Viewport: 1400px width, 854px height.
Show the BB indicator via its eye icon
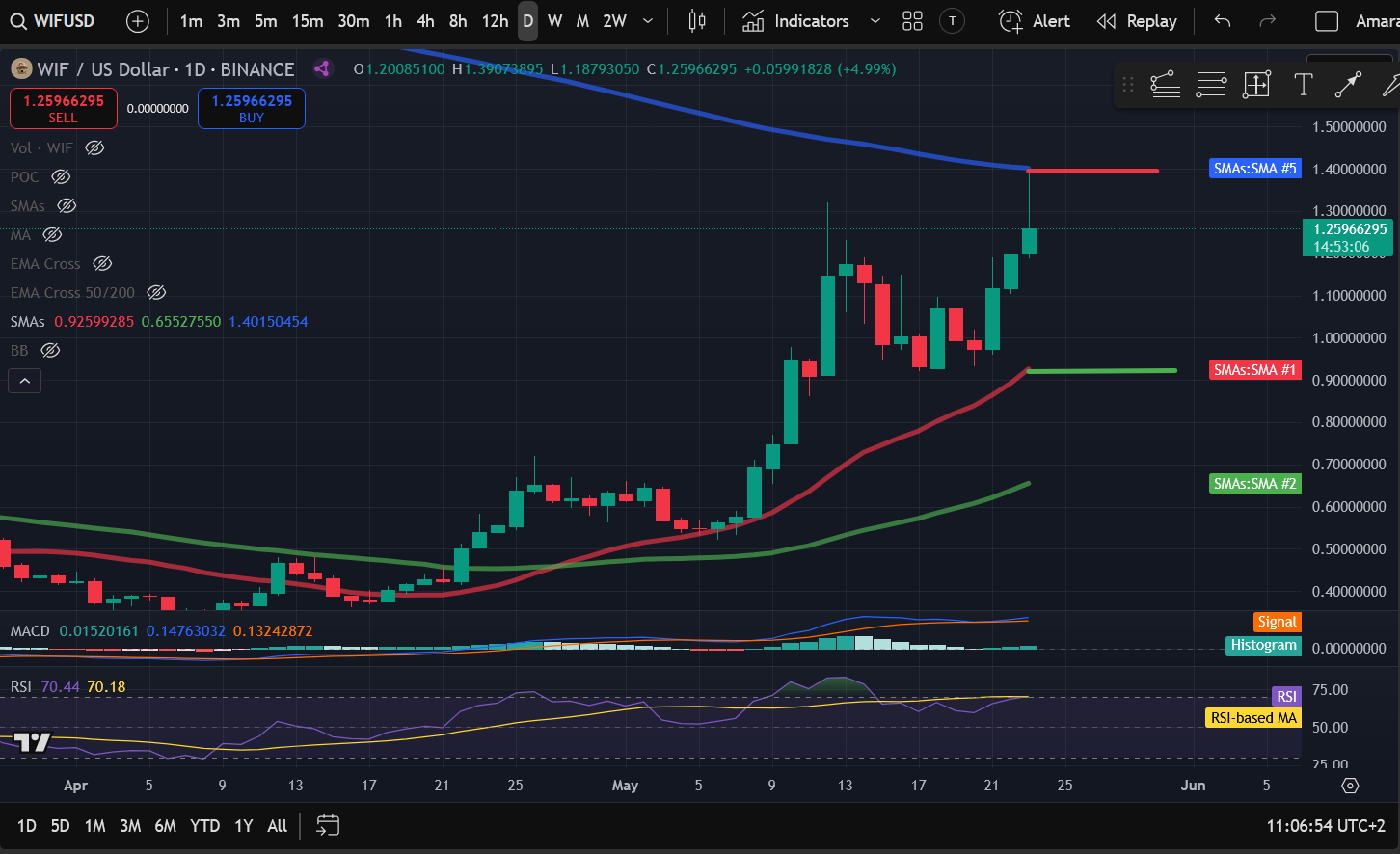pos(50,350)
